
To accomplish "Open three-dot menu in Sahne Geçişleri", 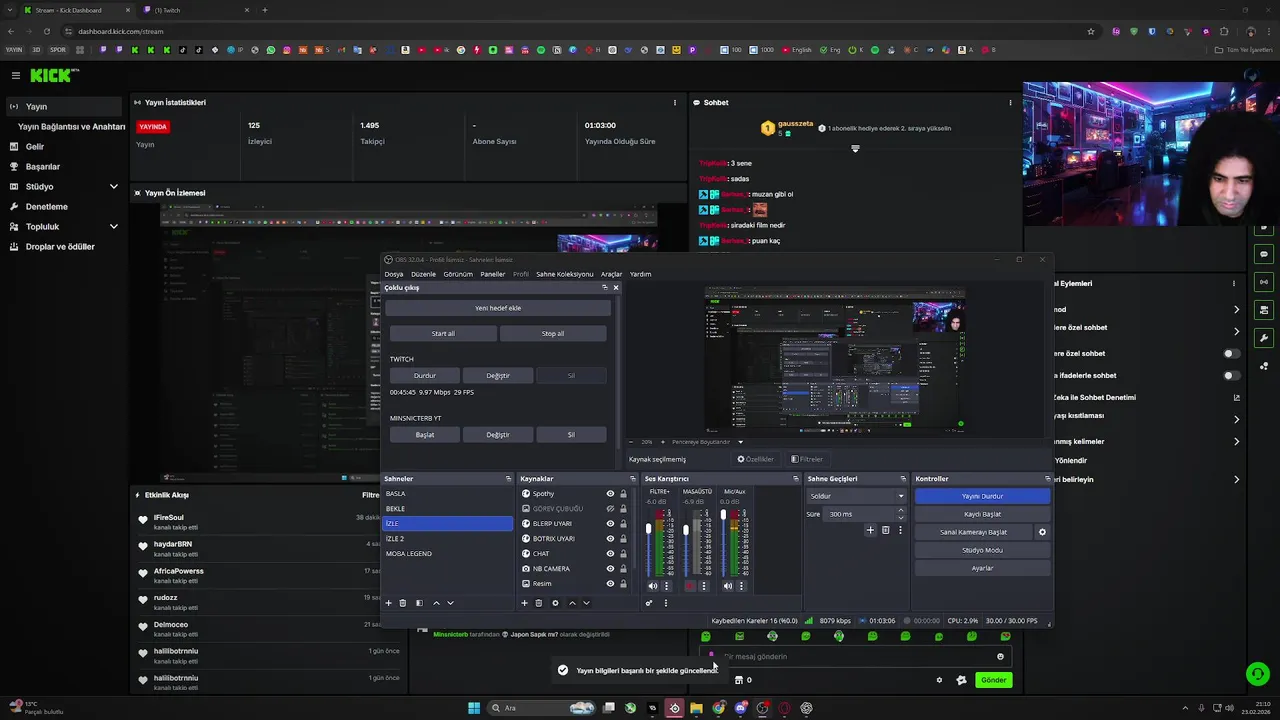I will click(900, 530).
